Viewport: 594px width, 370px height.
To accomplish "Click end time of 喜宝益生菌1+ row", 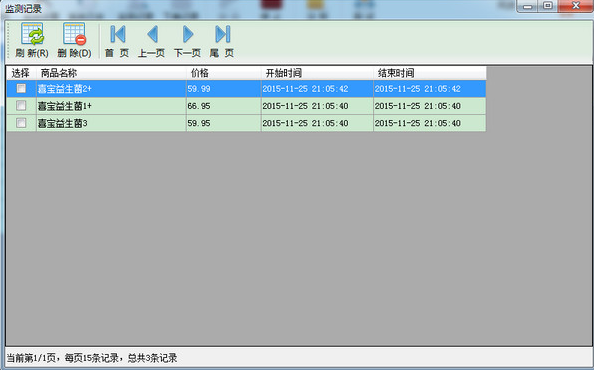I will [430, 106].
